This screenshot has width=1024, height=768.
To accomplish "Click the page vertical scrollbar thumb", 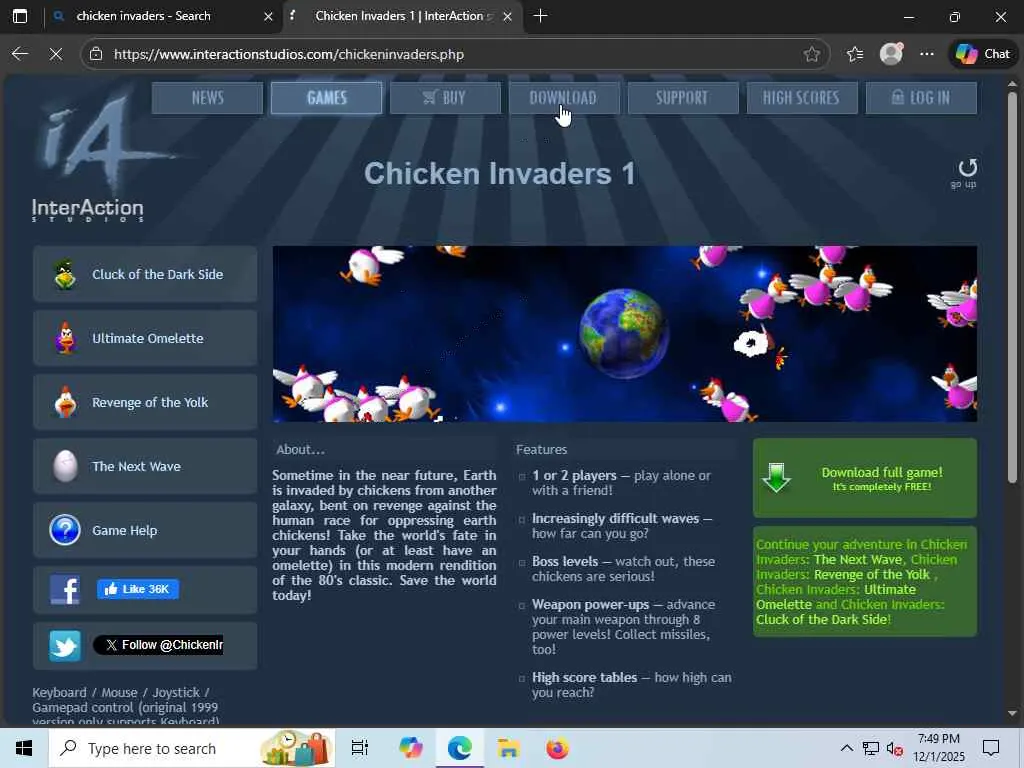I will (x=1012, y=287).
